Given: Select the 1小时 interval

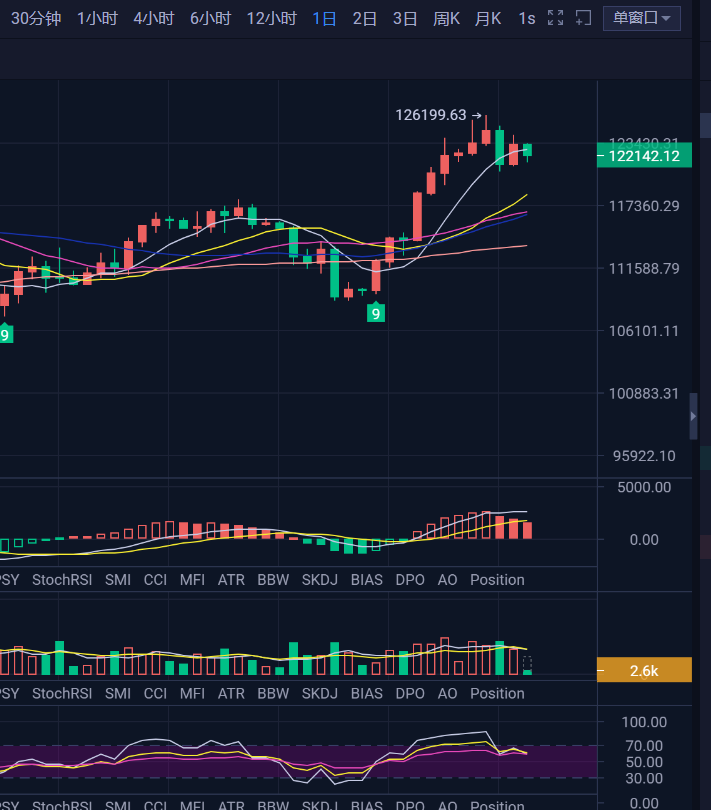Looking at the screenshot, I should pos(97,18).
